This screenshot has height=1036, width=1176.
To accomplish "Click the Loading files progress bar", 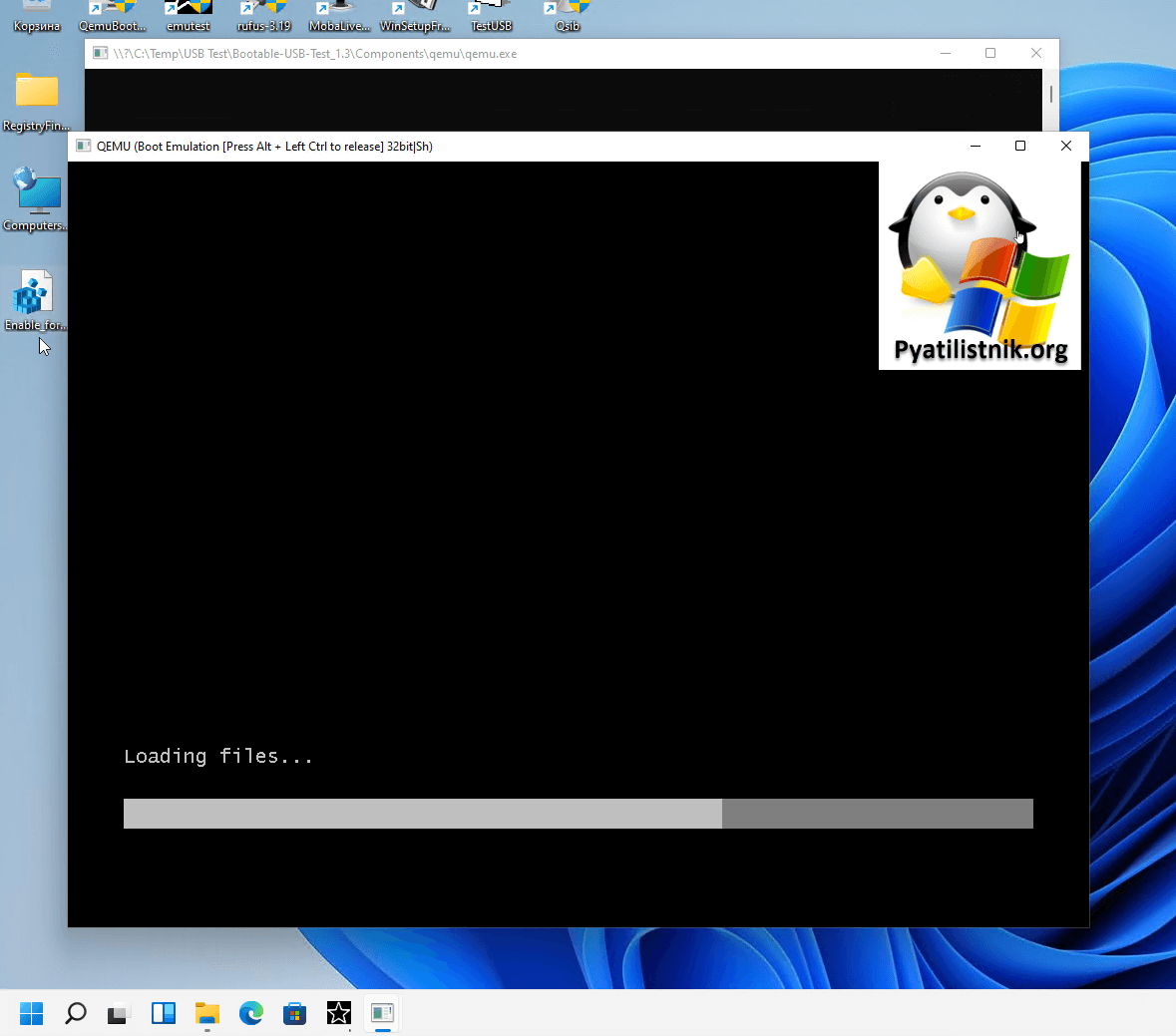I will (x=578, y=813).
